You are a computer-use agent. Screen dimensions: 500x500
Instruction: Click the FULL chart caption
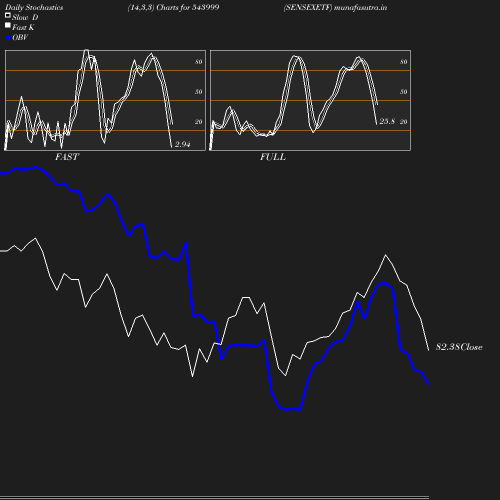(273, 157)
